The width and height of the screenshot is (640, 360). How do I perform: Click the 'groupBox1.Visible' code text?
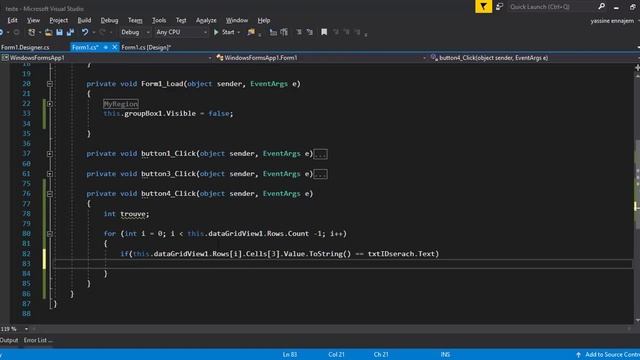click(160, 113)
